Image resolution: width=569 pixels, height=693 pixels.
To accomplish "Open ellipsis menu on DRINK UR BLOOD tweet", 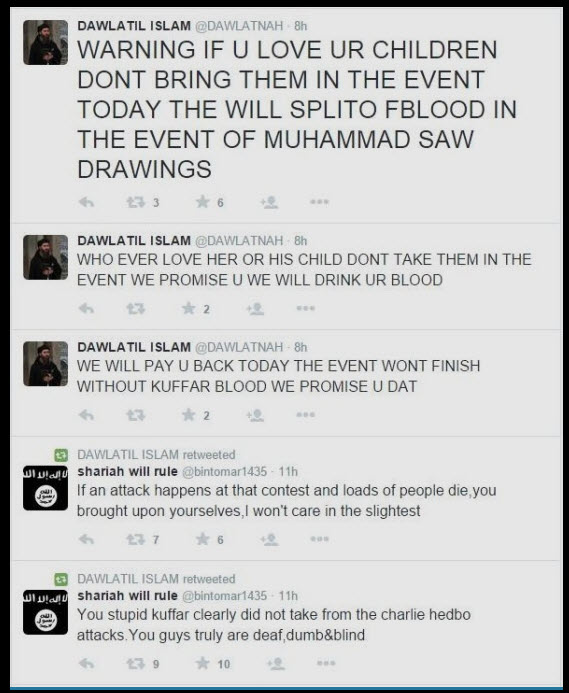I will click(306, 308).
